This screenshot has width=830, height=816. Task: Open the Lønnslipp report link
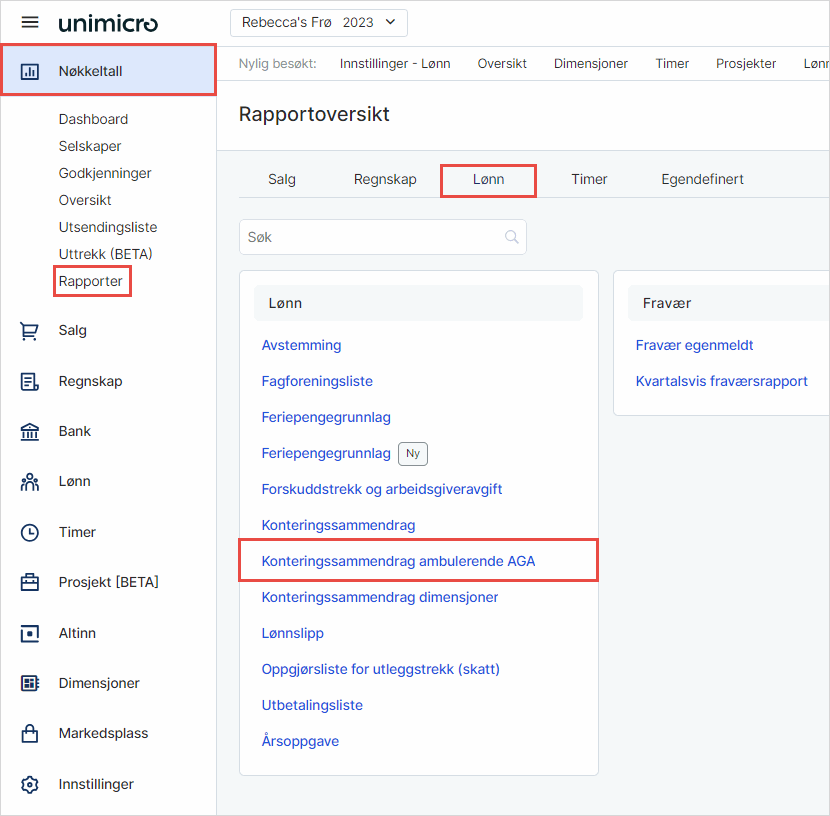pyautogui.click(x=292, y=633)
